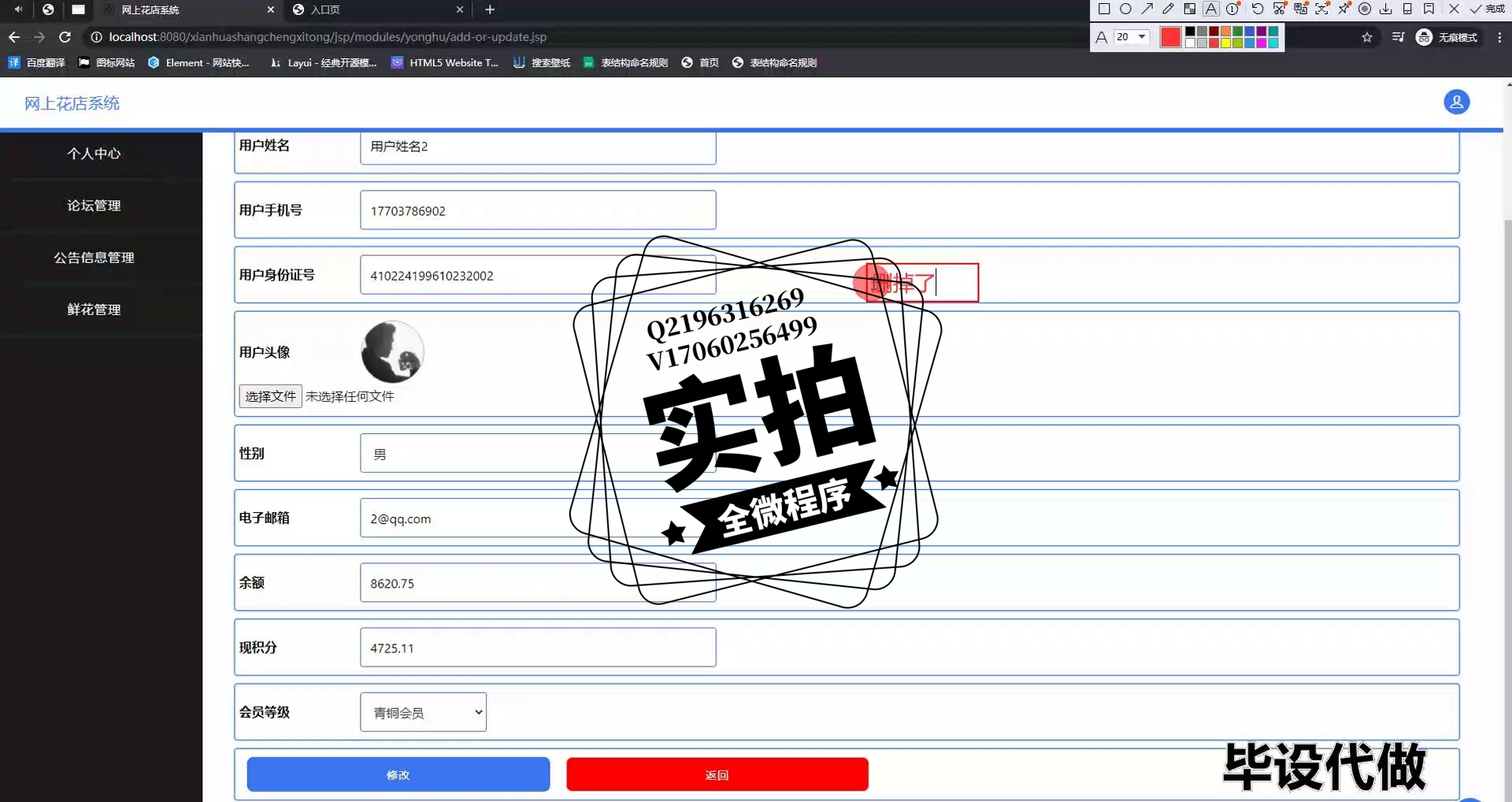
Task: Click the 用户姓名 input field
Action: 538,147
